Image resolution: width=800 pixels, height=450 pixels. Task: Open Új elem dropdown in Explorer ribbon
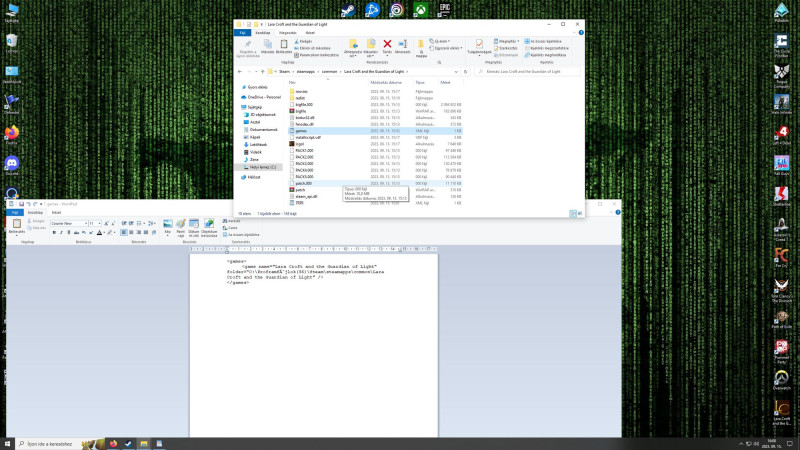(x=439, y=41)
